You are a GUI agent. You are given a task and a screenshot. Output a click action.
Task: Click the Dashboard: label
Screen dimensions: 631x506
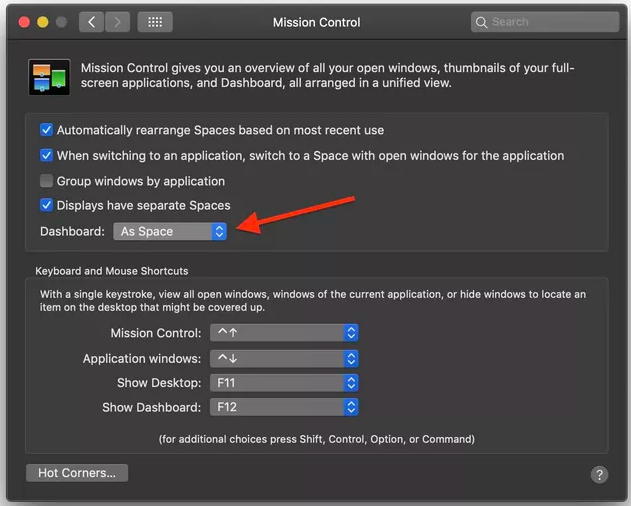click(72, 231)
